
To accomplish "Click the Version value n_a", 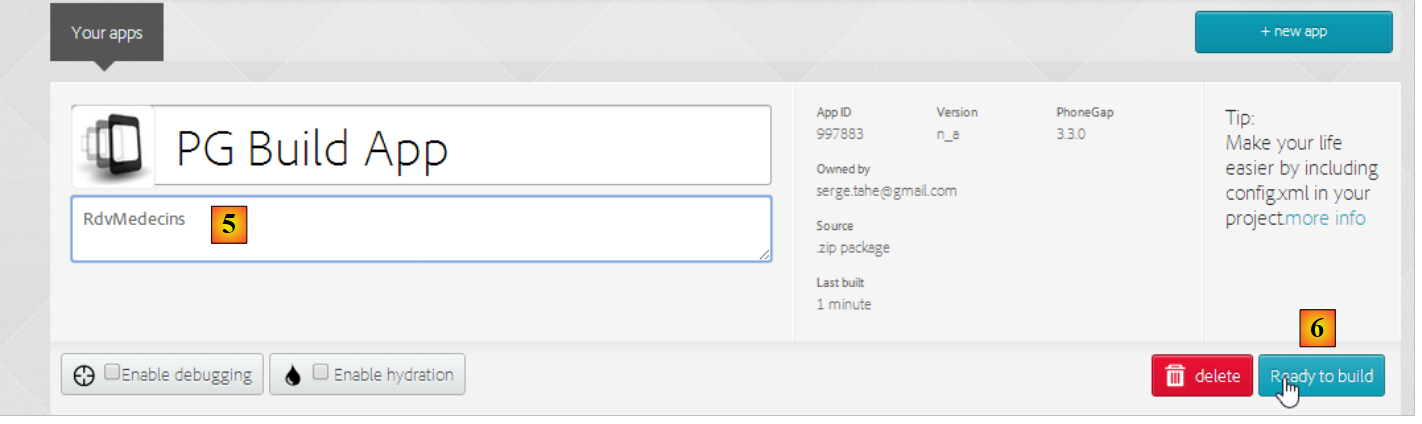I will tap(948, 133).
